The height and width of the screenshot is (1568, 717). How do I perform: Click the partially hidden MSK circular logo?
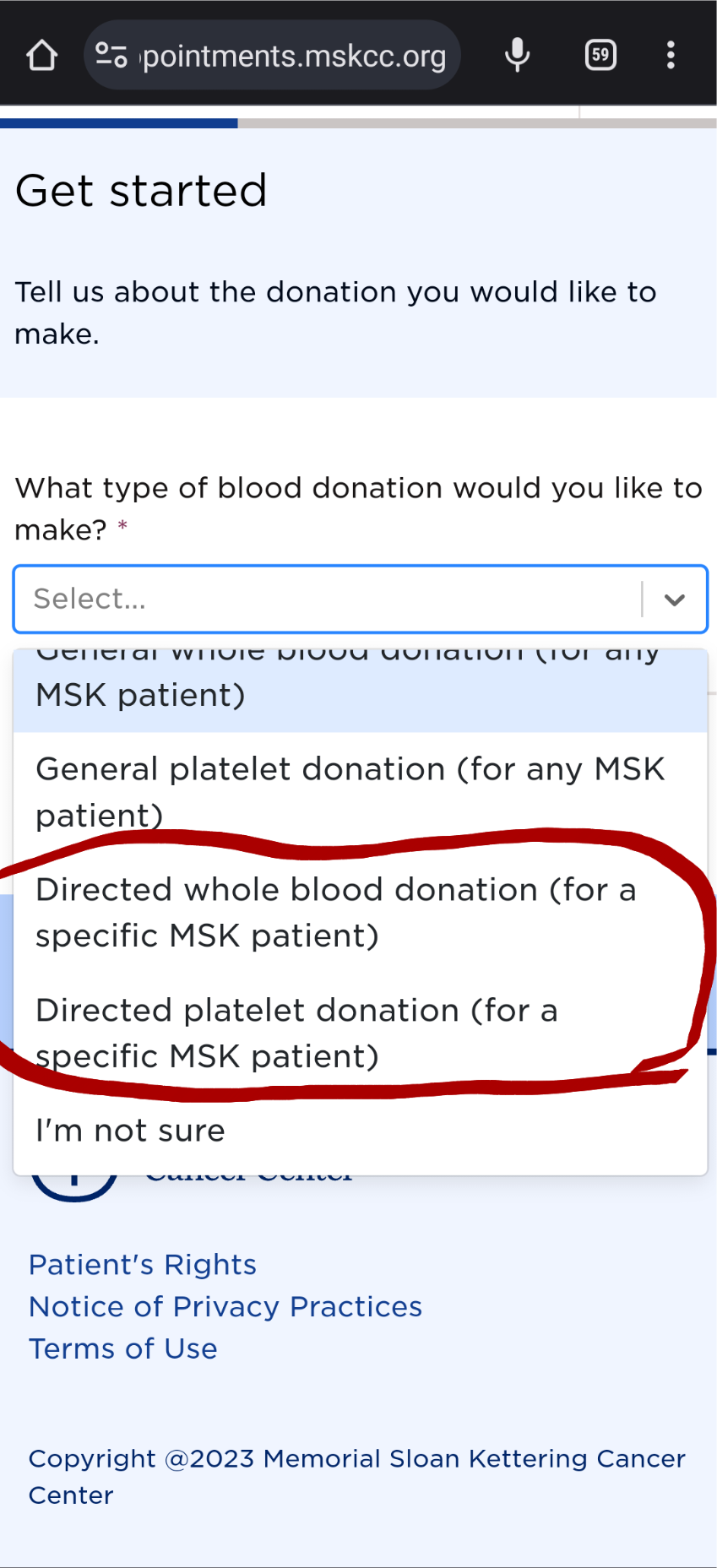[74, 1184]
